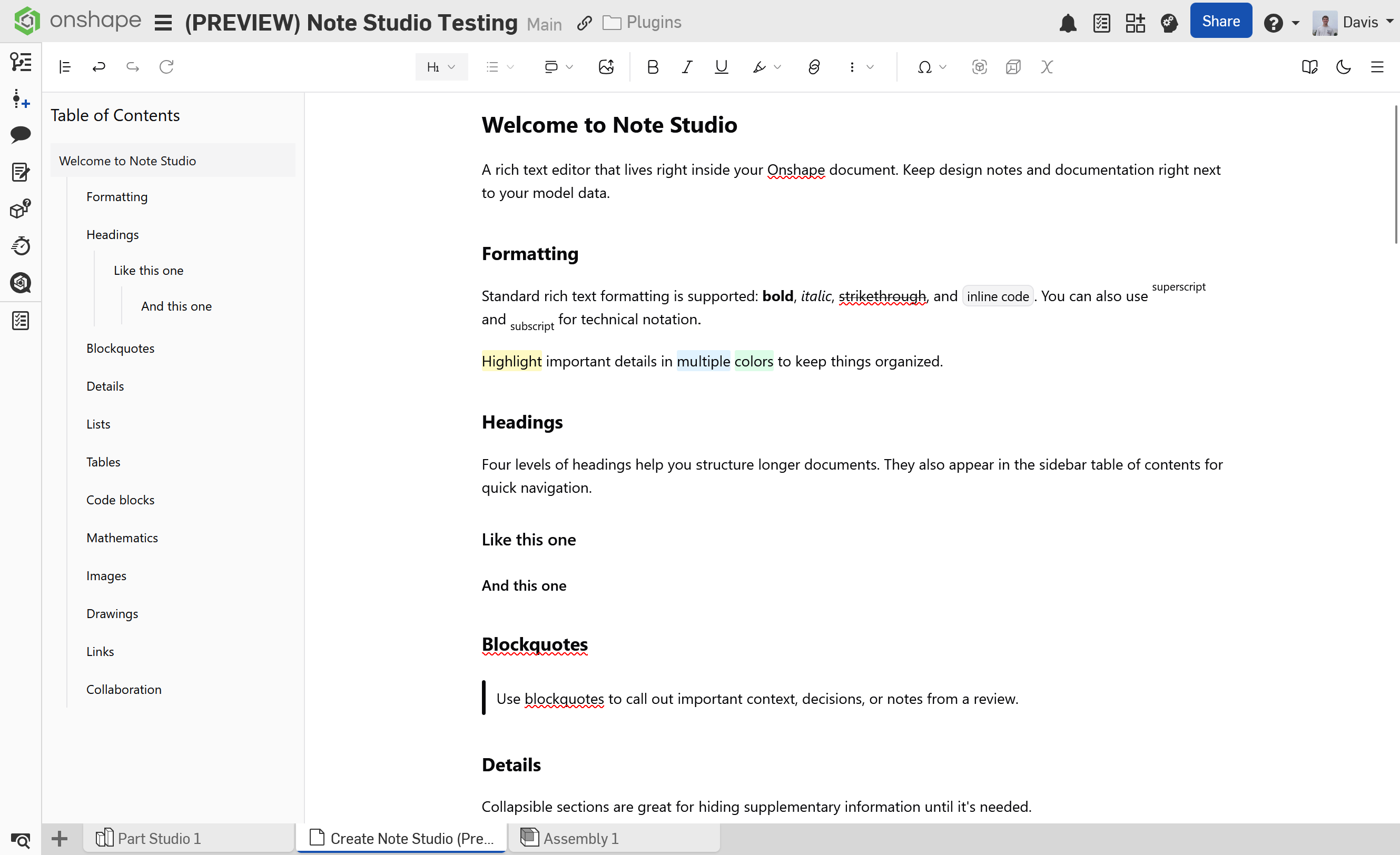Toggle dark mode moon icon
The width and height of the screenshot is (1400, 855).
tap(1343, 67)
